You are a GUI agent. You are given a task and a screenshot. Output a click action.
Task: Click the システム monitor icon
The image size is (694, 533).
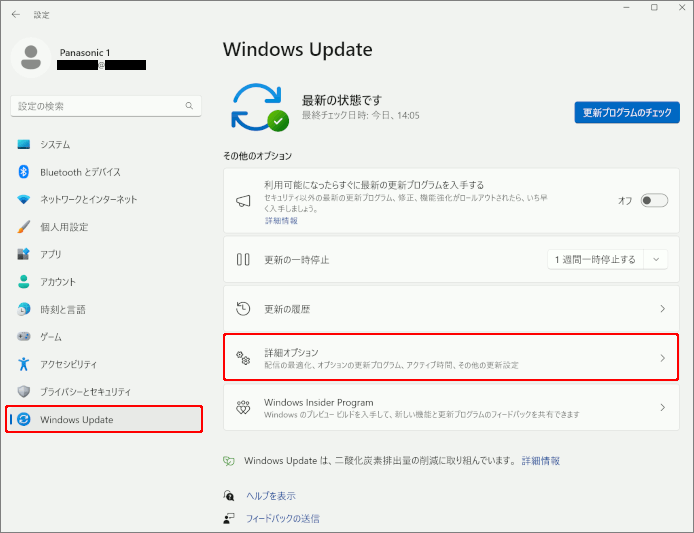click(x=23, y=144)
